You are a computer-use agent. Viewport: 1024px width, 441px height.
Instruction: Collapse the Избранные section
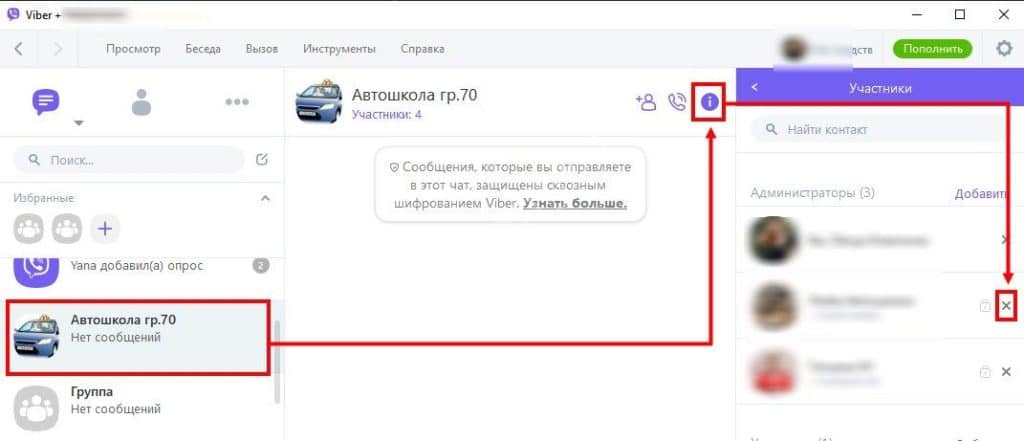tap(265, 198)
